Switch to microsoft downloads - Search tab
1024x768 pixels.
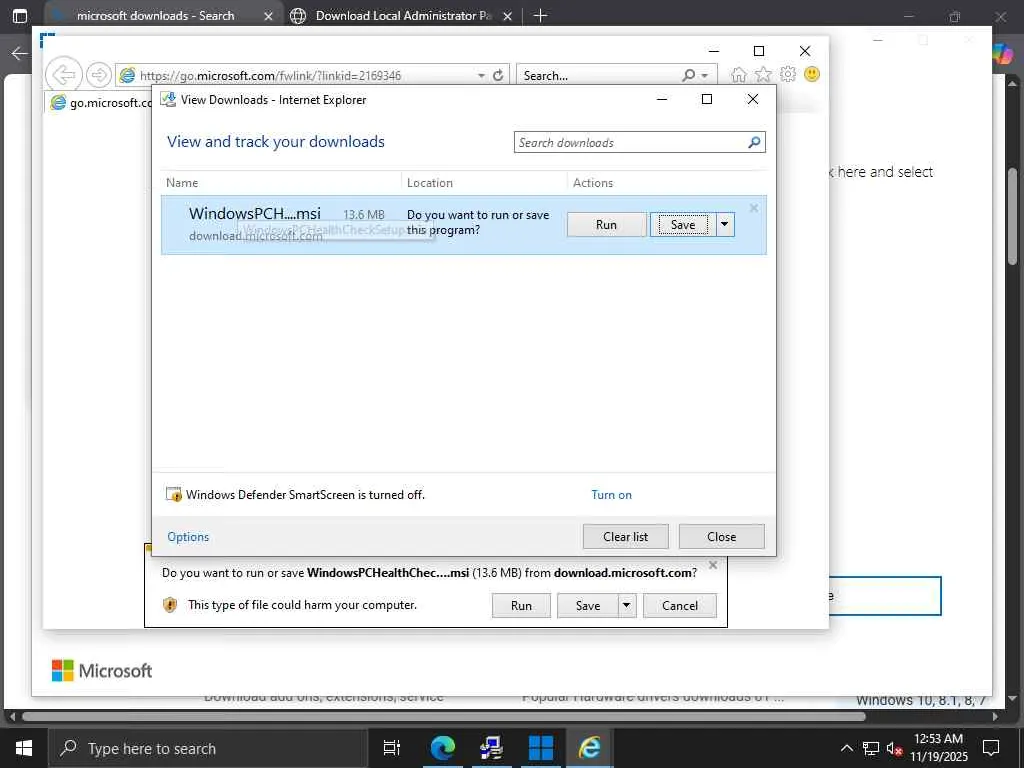155,16
